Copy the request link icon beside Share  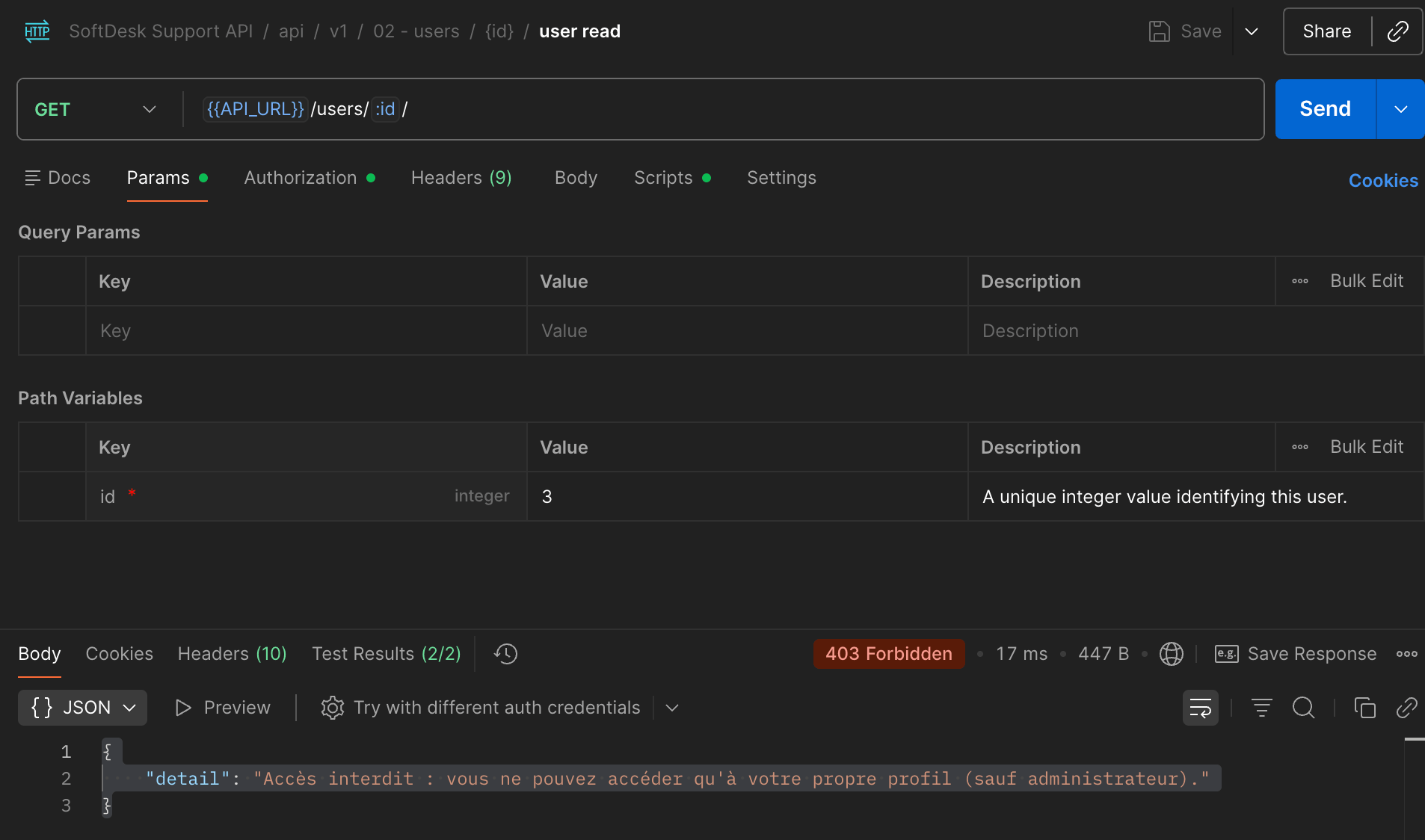tap(1397, 31)
